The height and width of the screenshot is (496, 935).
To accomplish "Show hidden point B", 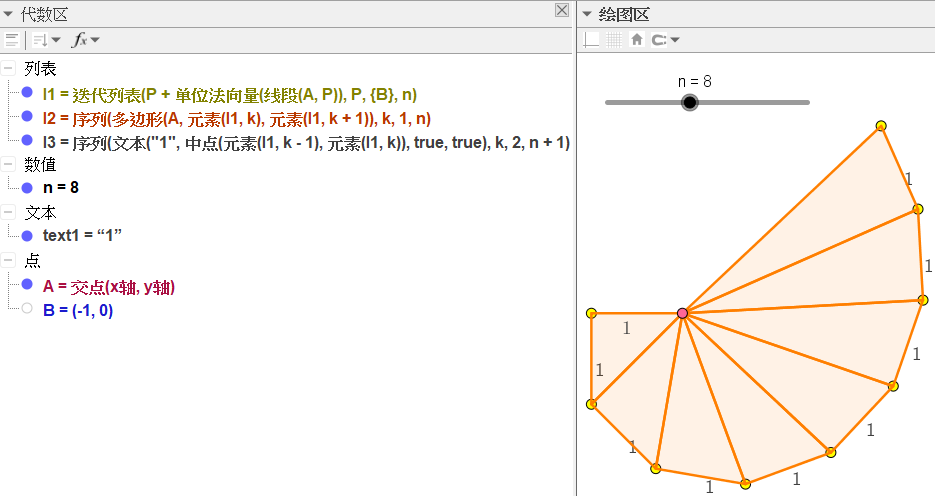I will click(27, 308).
